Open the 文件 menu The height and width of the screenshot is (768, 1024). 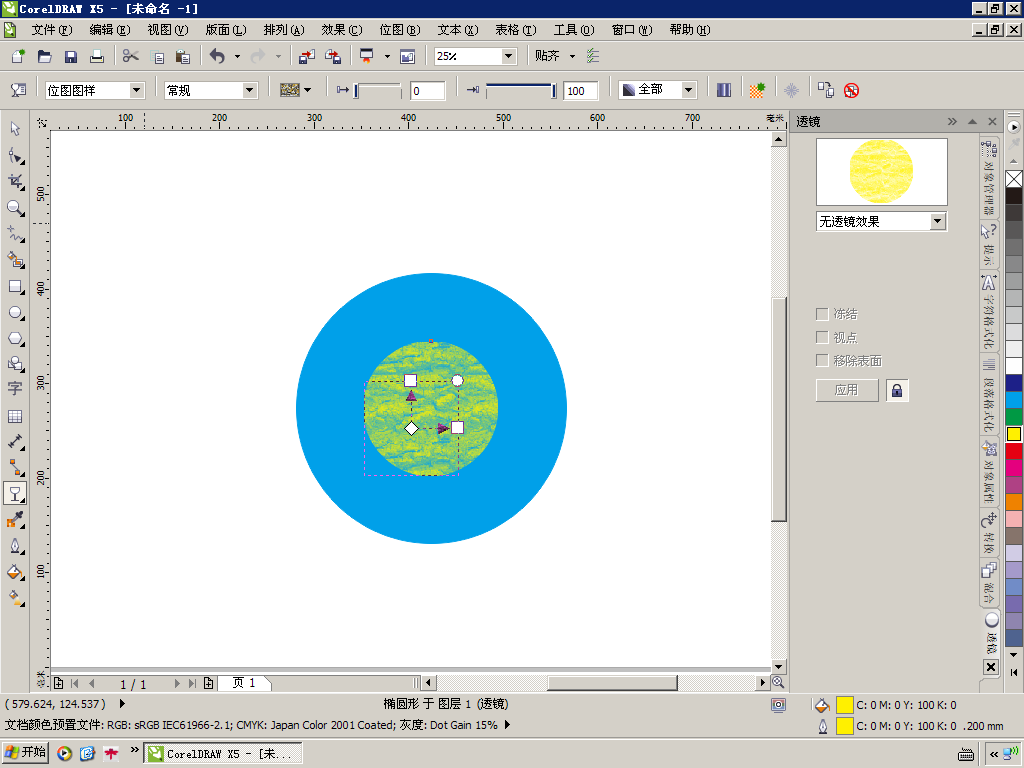tap(52, 30)
